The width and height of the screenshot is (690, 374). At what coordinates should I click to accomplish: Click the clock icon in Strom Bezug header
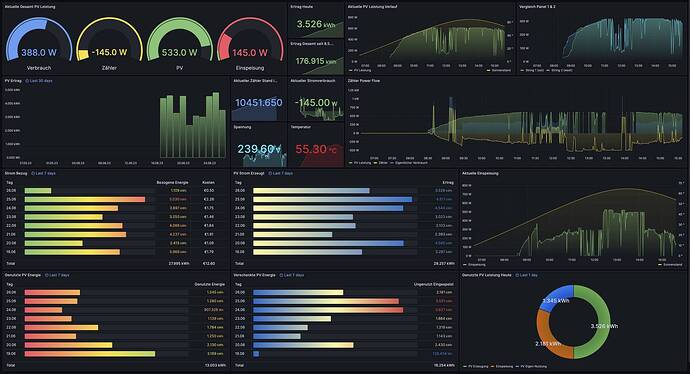33,173
